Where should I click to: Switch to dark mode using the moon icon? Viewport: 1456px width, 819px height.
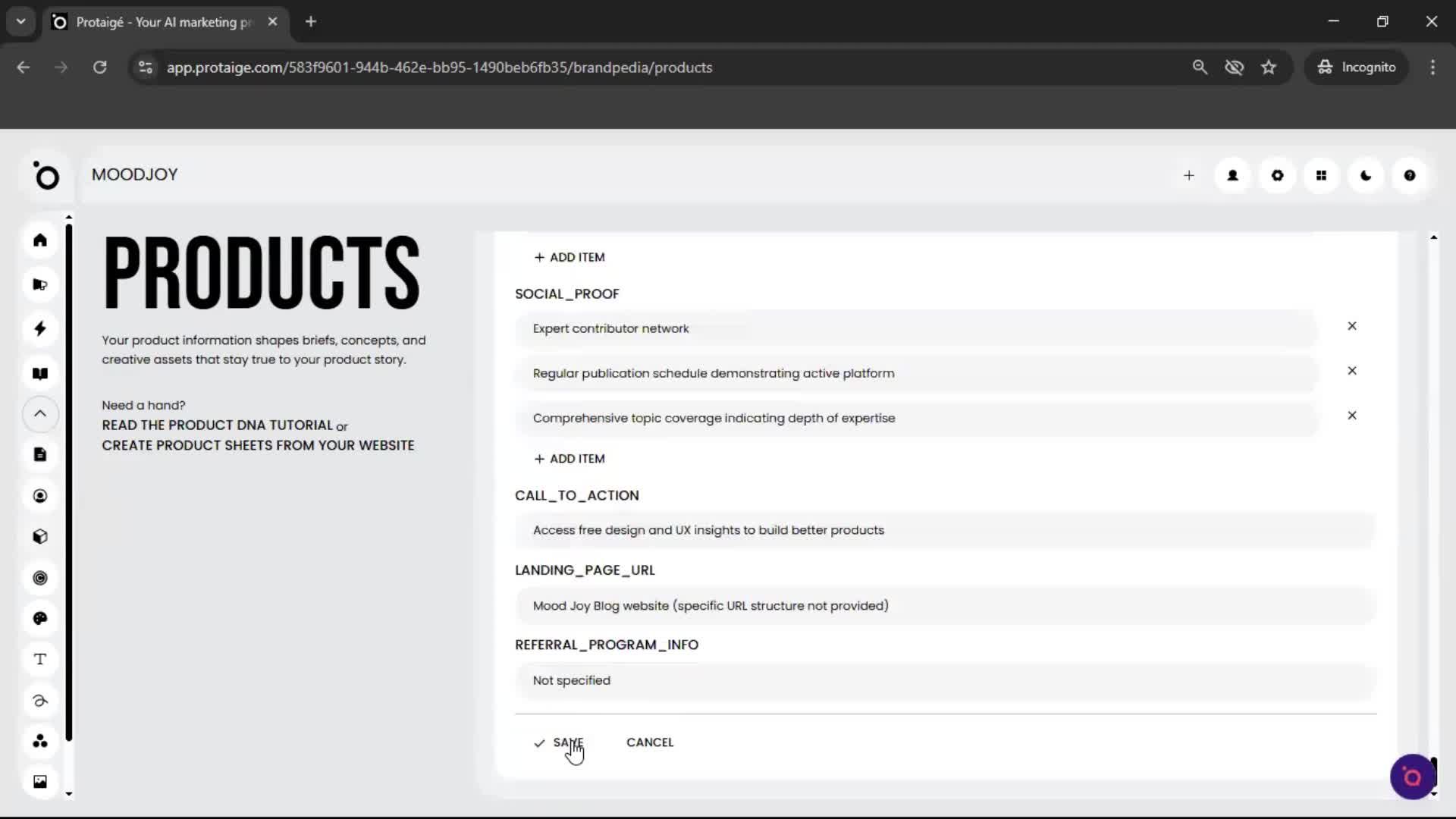coord(1365,175)
